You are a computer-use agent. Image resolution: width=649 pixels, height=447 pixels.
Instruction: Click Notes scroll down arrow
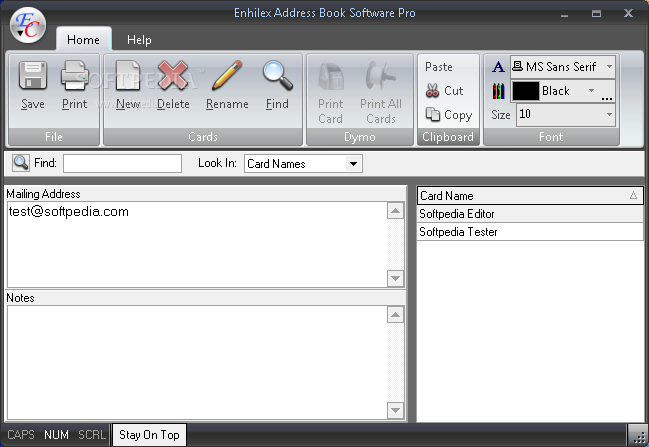pos(395,411)
